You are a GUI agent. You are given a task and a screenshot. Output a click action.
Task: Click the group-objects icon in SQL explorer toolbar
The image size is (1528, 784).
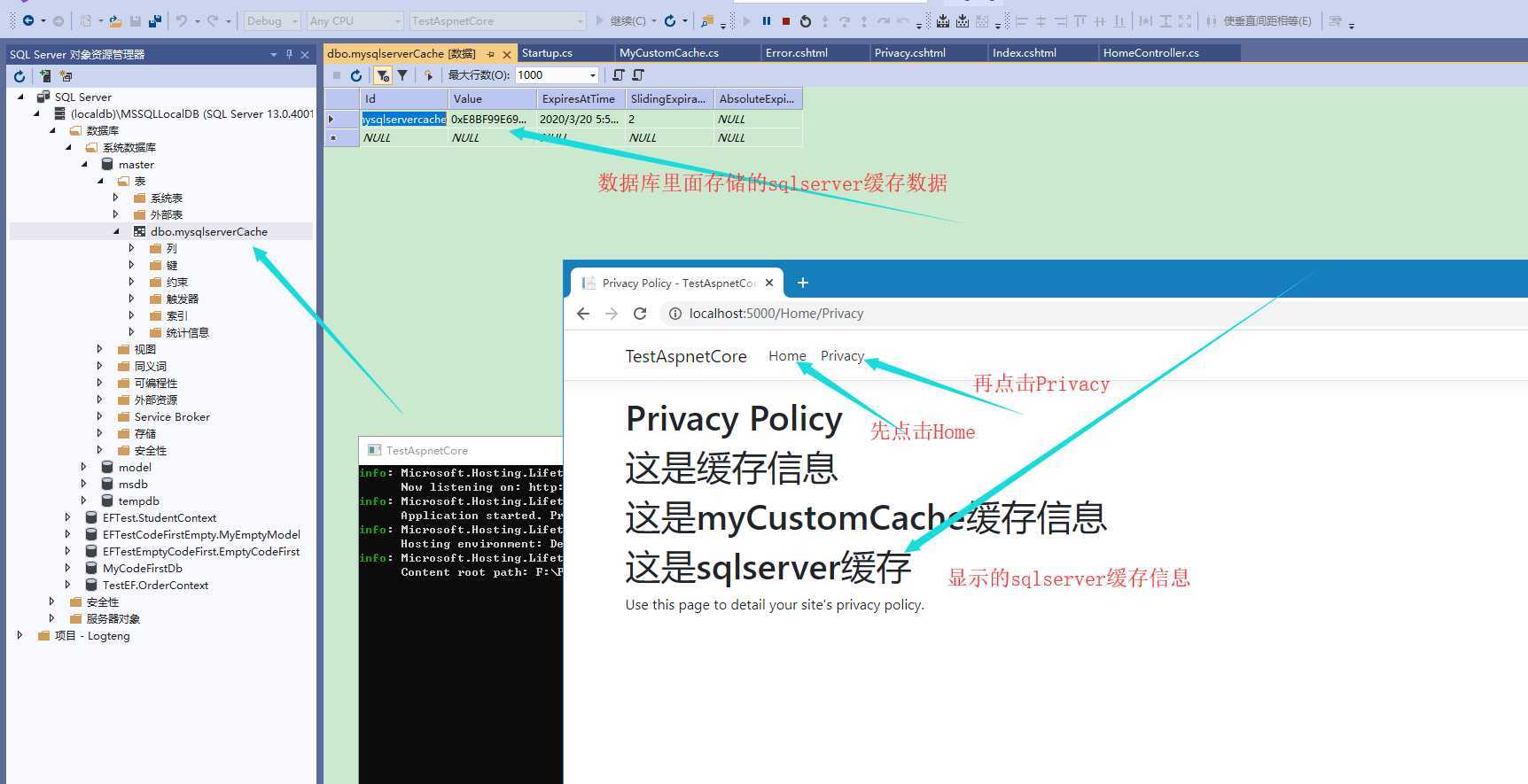[x=66, y=76]
